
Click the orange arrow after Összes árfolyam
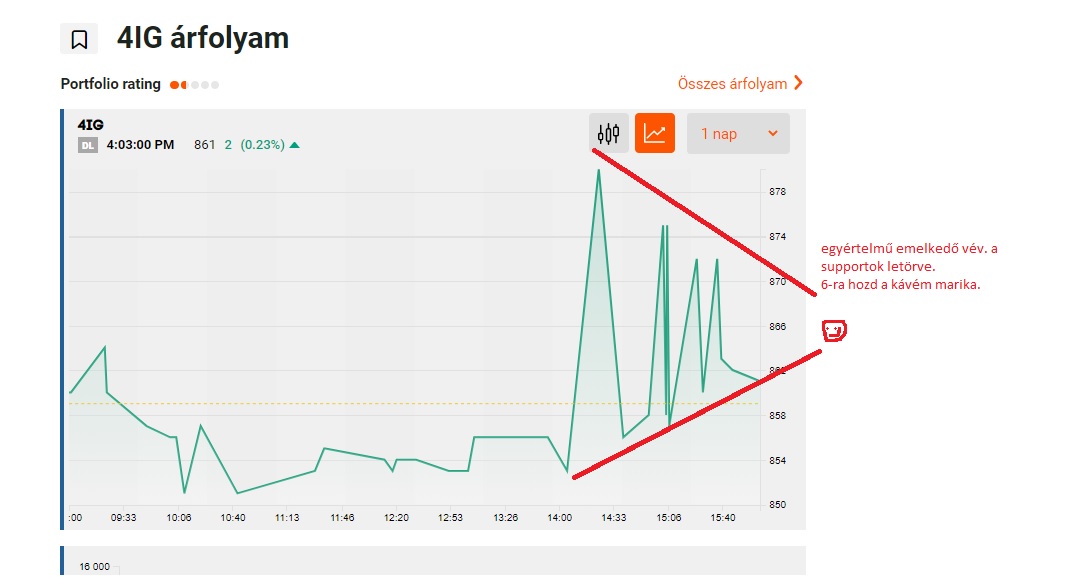pyautogui.click(x=798, y=83)
